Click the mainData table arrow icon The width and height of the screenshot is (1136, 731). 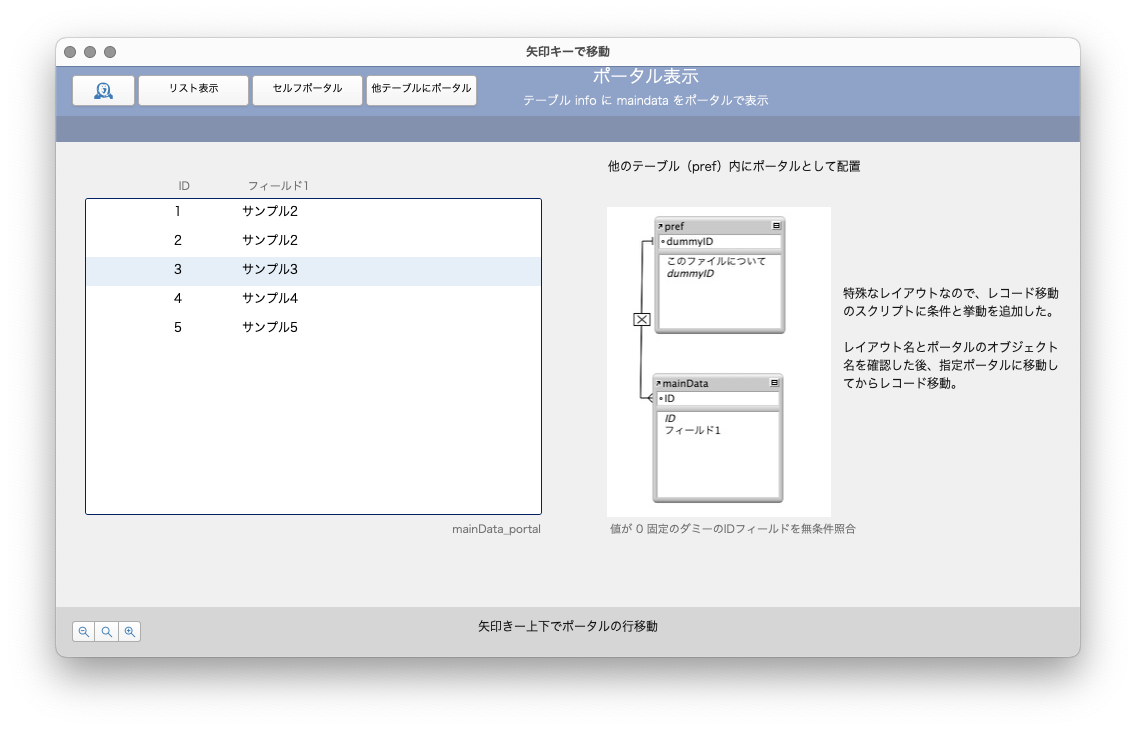659,383
